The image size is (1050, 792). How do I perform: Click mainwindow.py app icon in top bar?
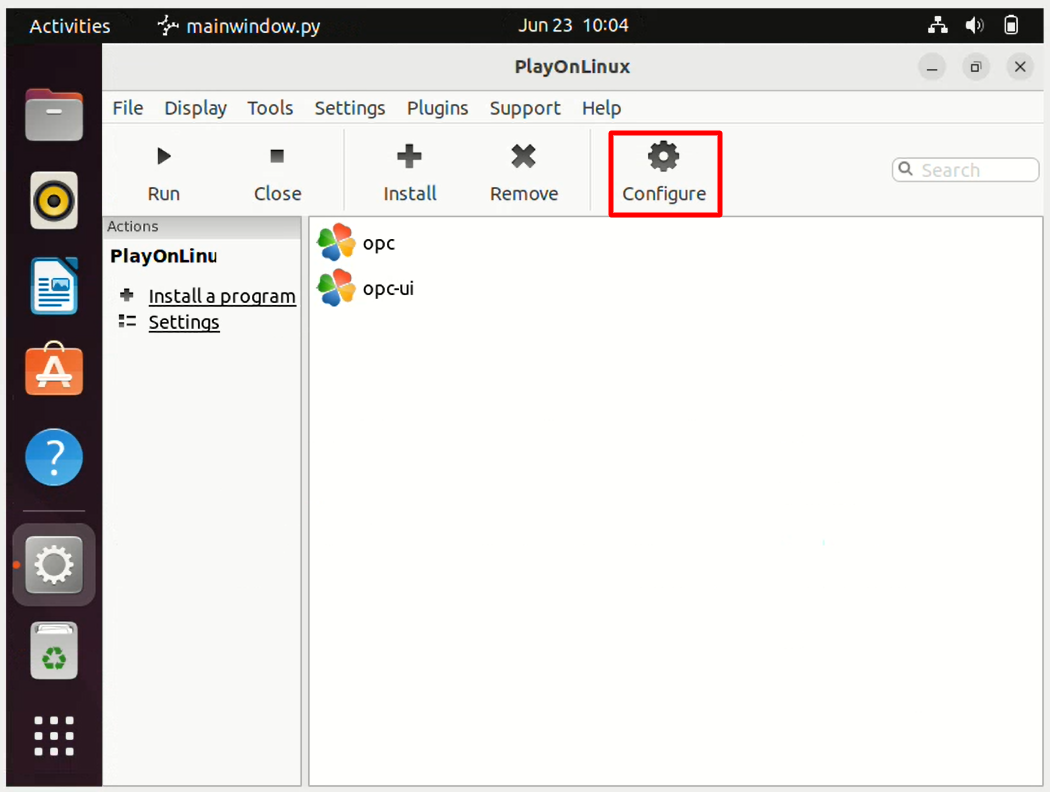pos(167,25)
